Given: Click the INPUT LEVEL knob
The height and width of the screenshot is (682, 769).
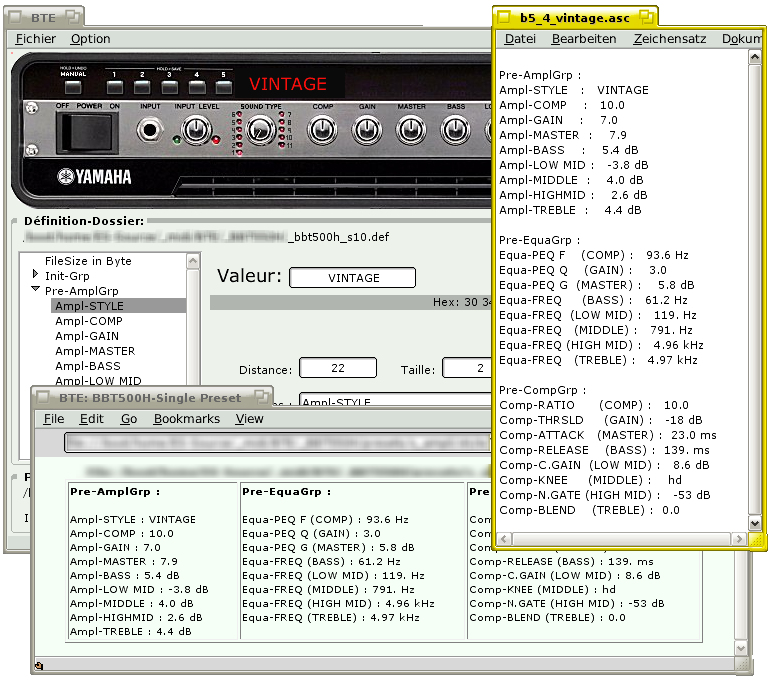Looking at the screenshot, I should [196, 130].
